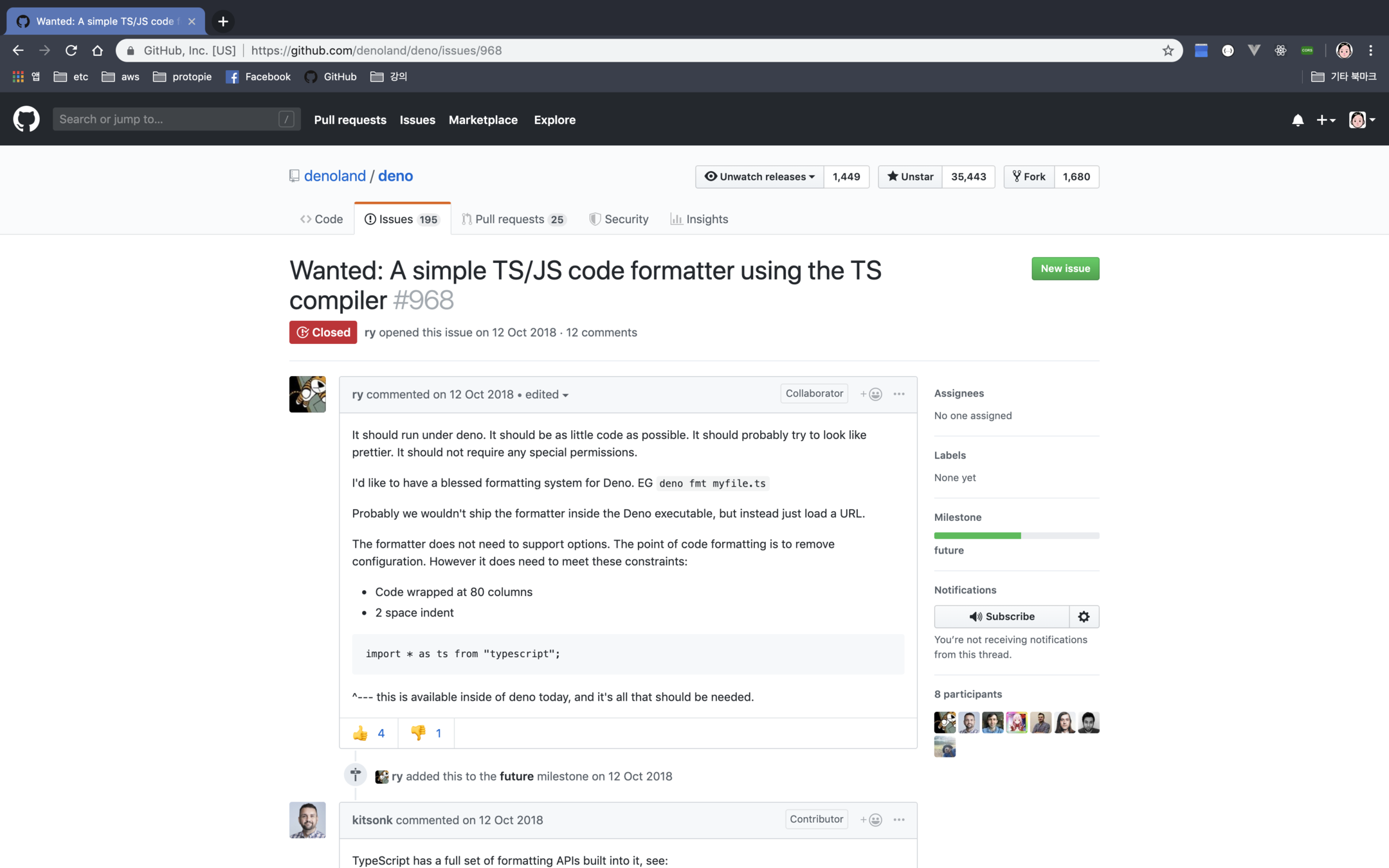Focus the Search or jump to field
This screenshot has width=1389, height=868.
click(x=167, y=120)
